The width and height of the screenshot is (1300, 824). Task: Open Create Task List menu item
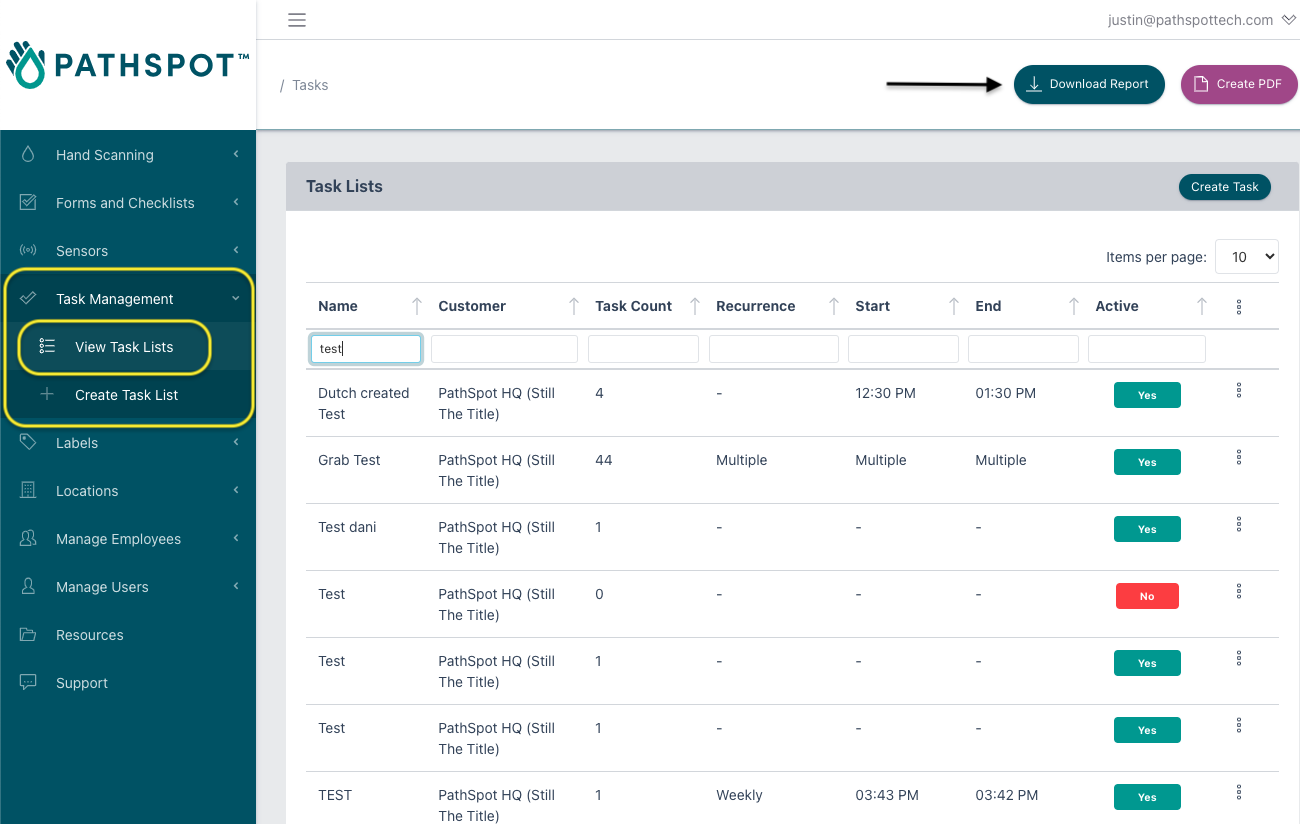pyautogui.click(x=126, y=394)
